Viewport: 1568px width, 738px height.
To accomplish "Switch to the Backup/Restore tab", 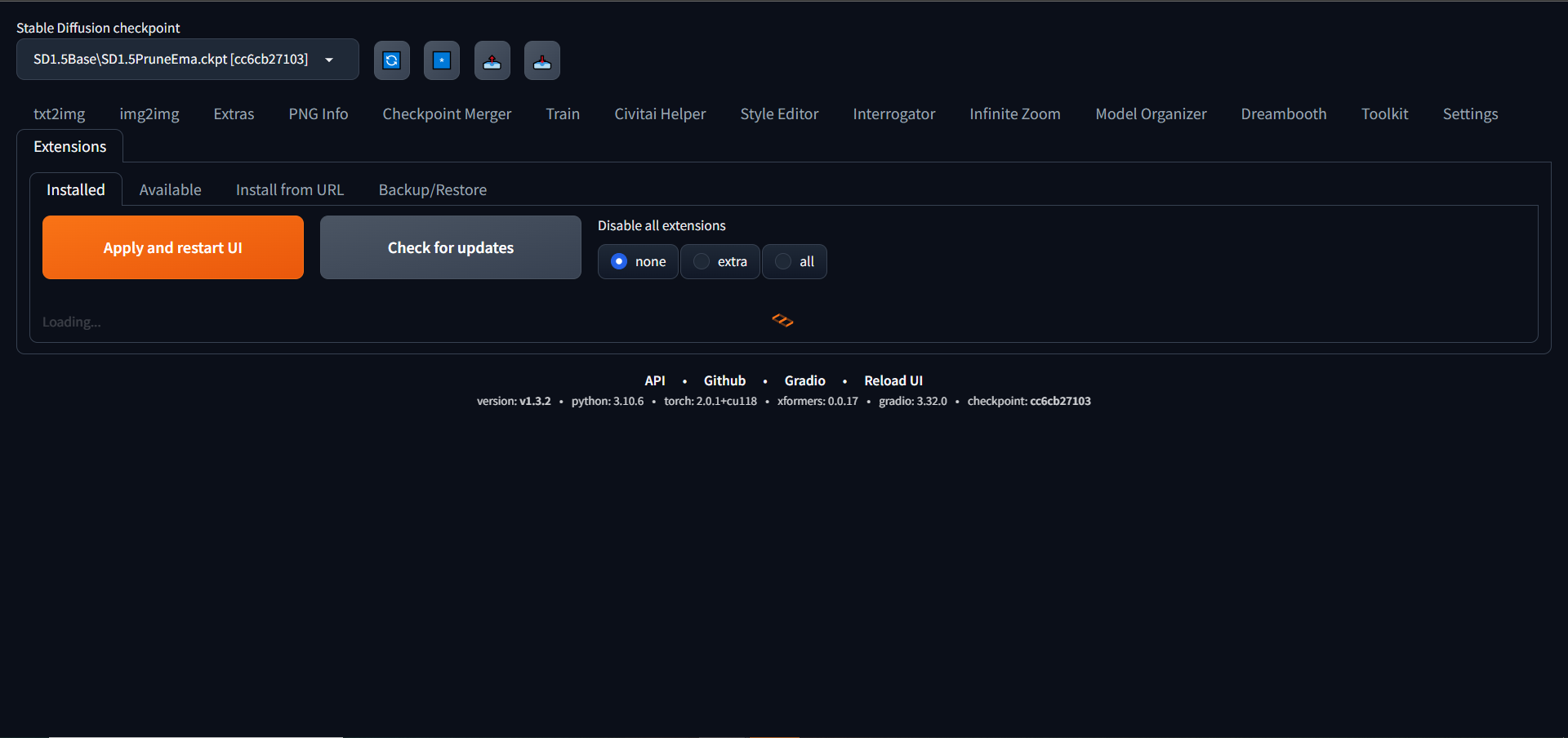I will 432,189.
